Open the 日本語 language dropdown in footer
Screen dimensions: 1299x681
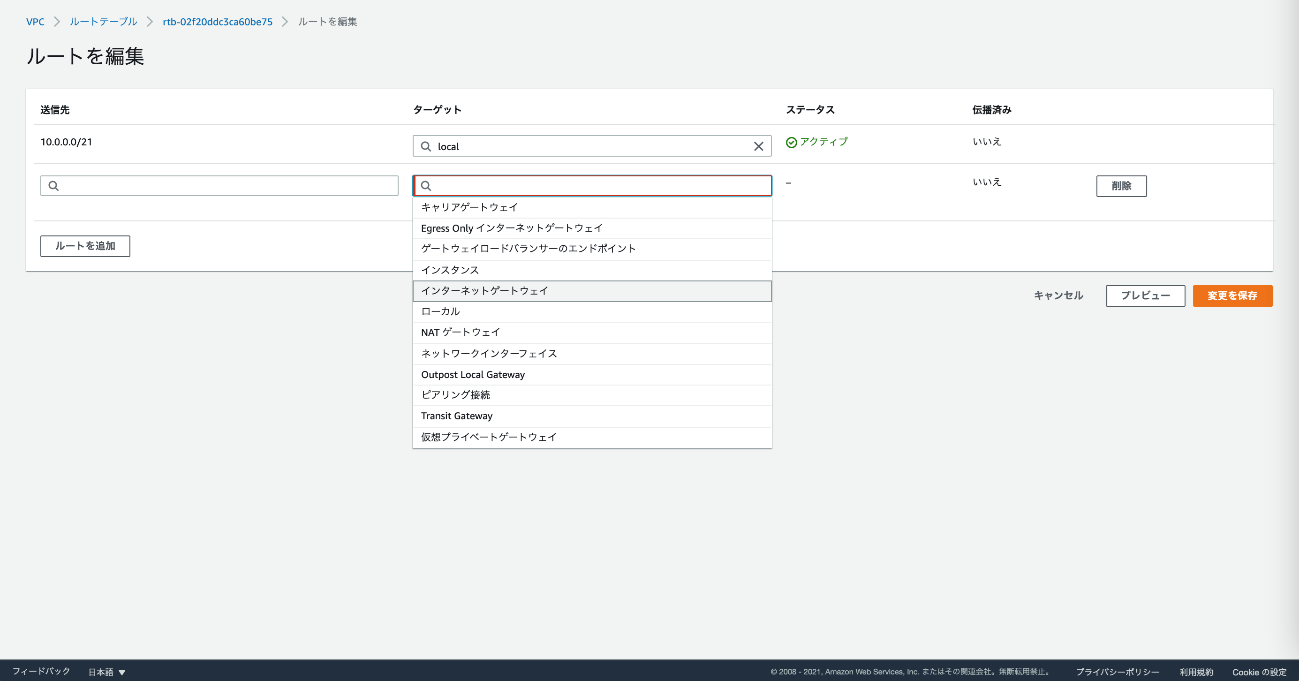click(x=107, y=672)
